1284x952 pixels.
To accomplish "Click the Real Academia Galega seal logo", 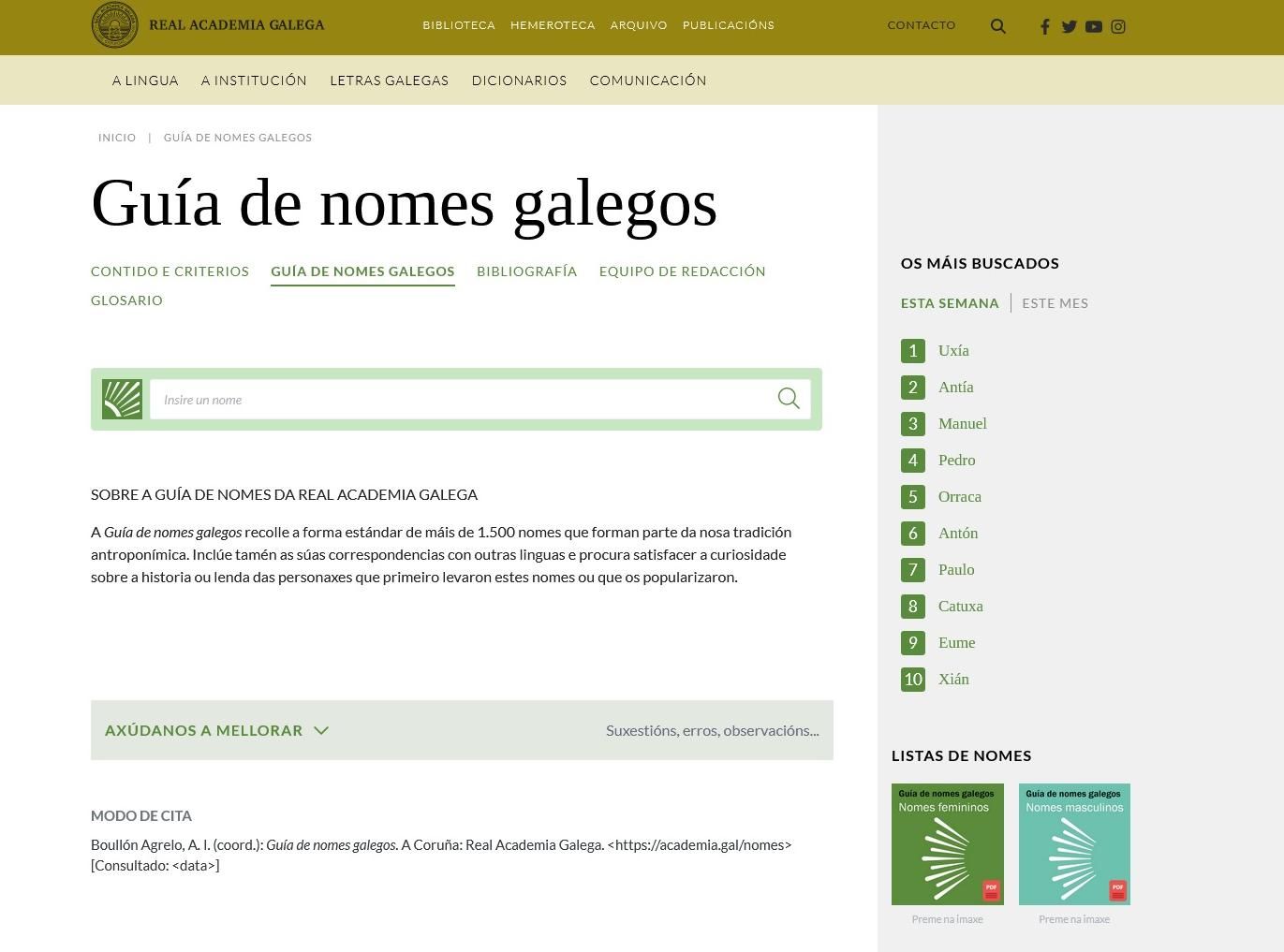I will [114, 24].
